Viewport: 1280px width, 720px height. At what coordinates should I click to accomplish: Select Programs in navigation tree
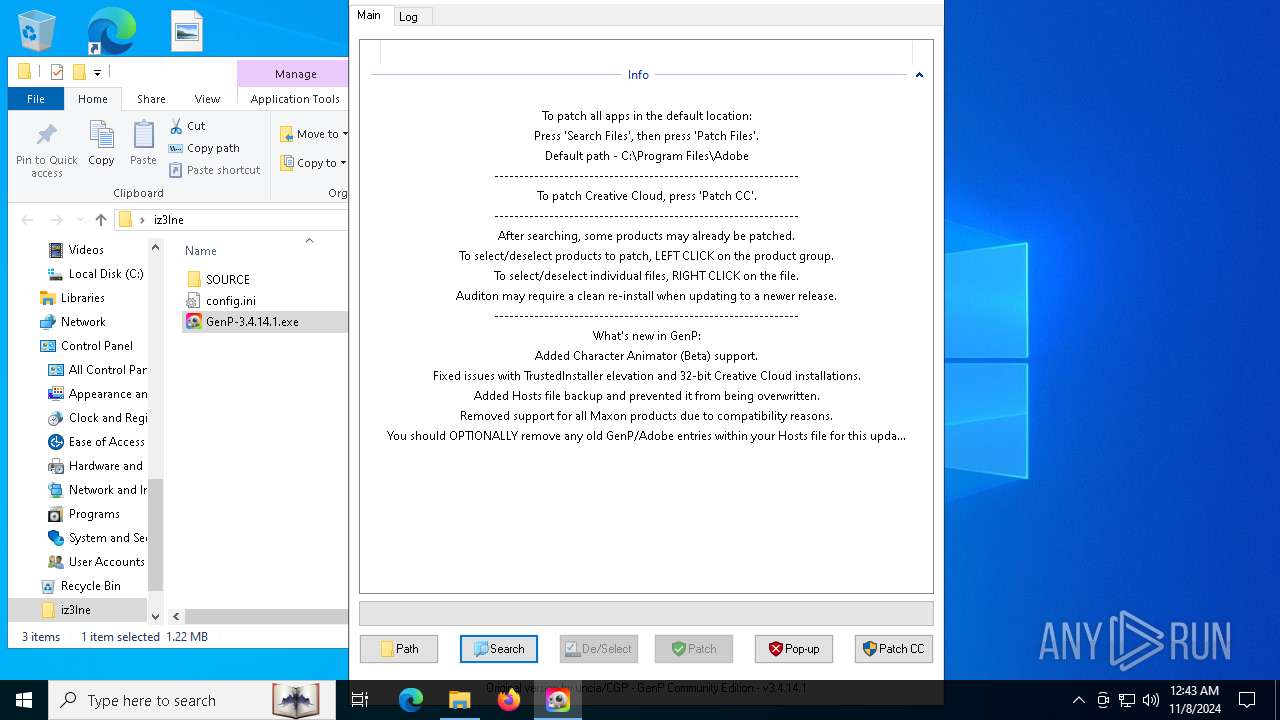pos(84,514)
